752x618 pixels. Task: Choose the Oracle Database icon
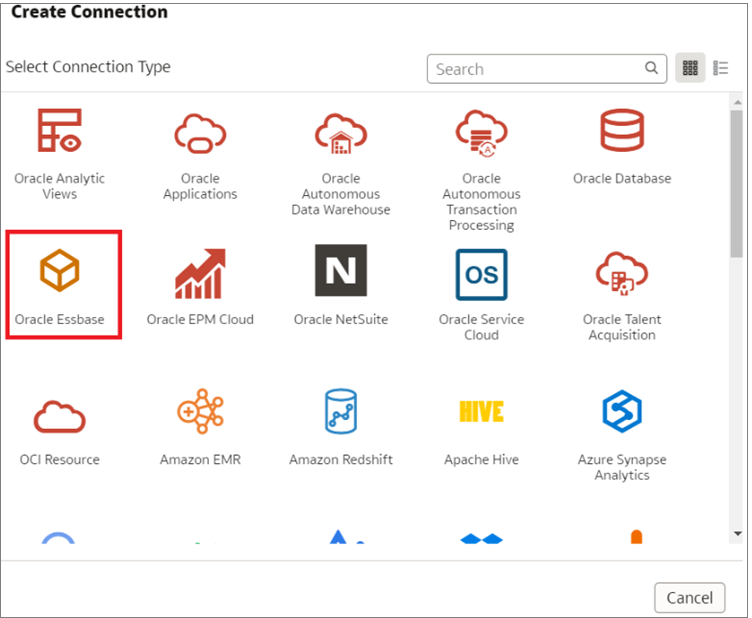622,130
